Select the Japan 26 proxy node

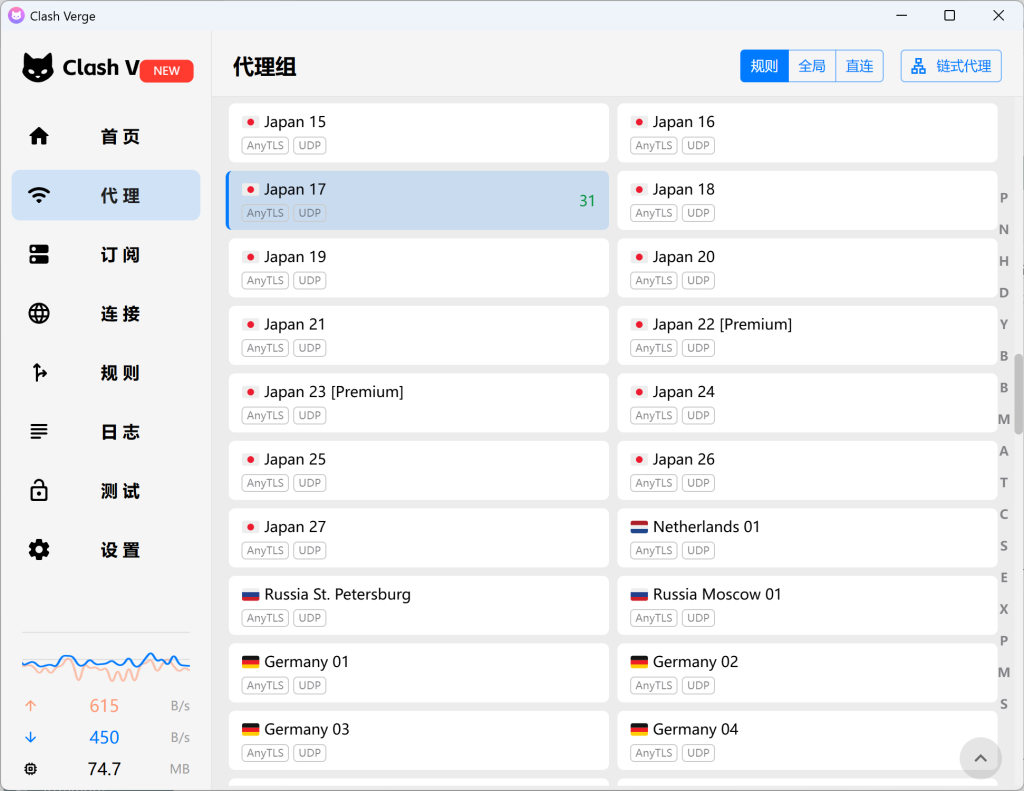[807, 470]
